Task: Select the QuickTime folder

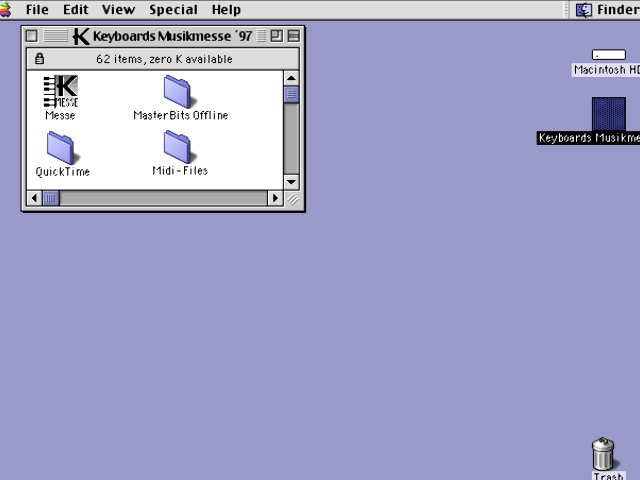Action: 62,147
